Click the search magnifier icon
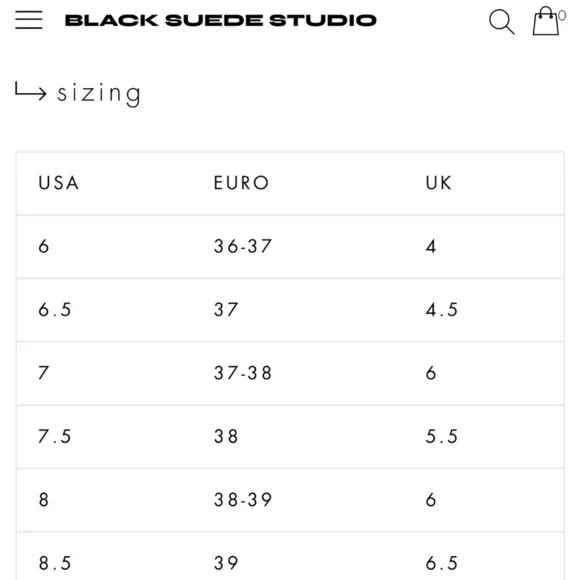 501,22
